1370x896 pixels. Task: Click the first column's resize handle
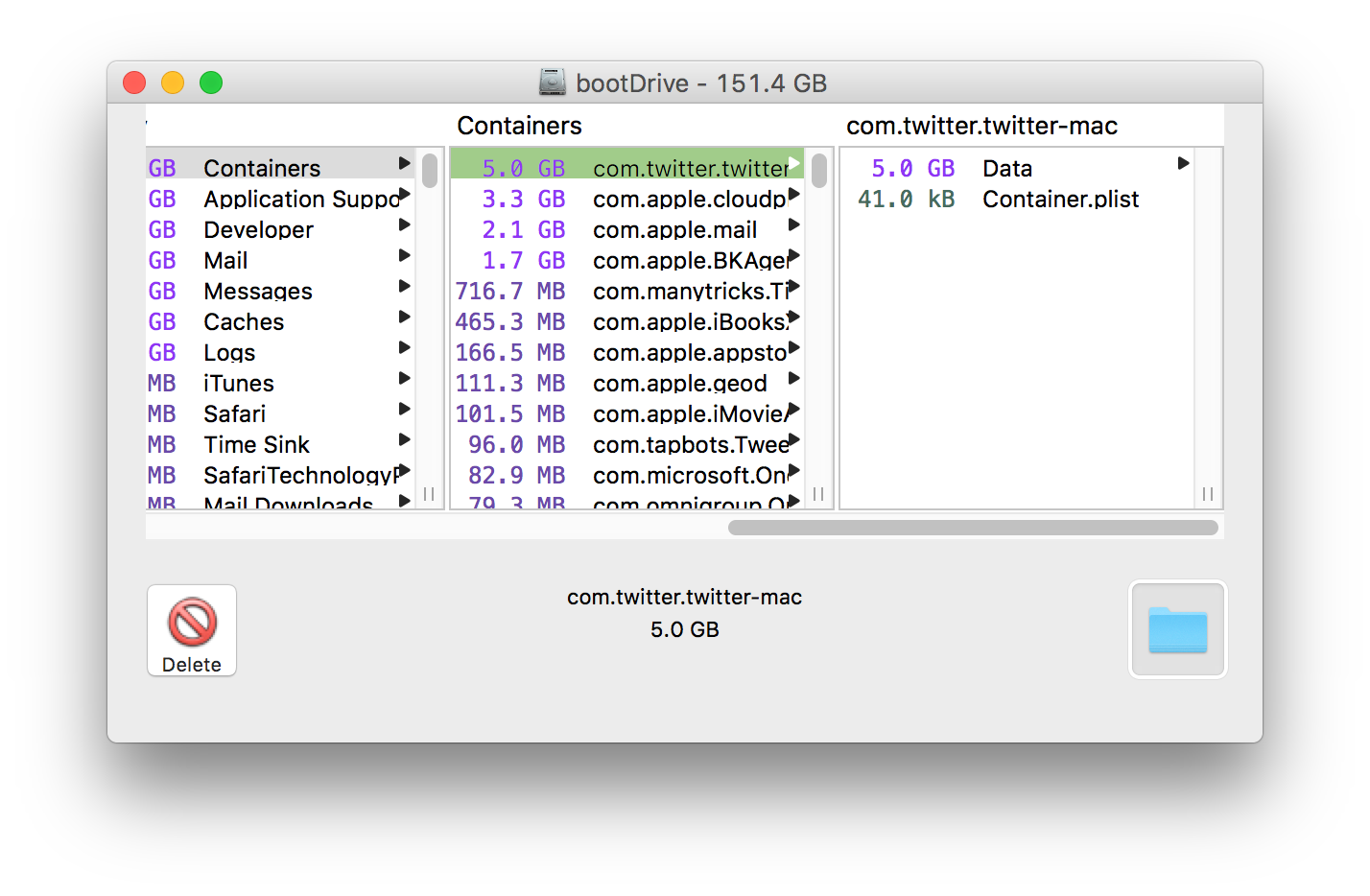429,494
